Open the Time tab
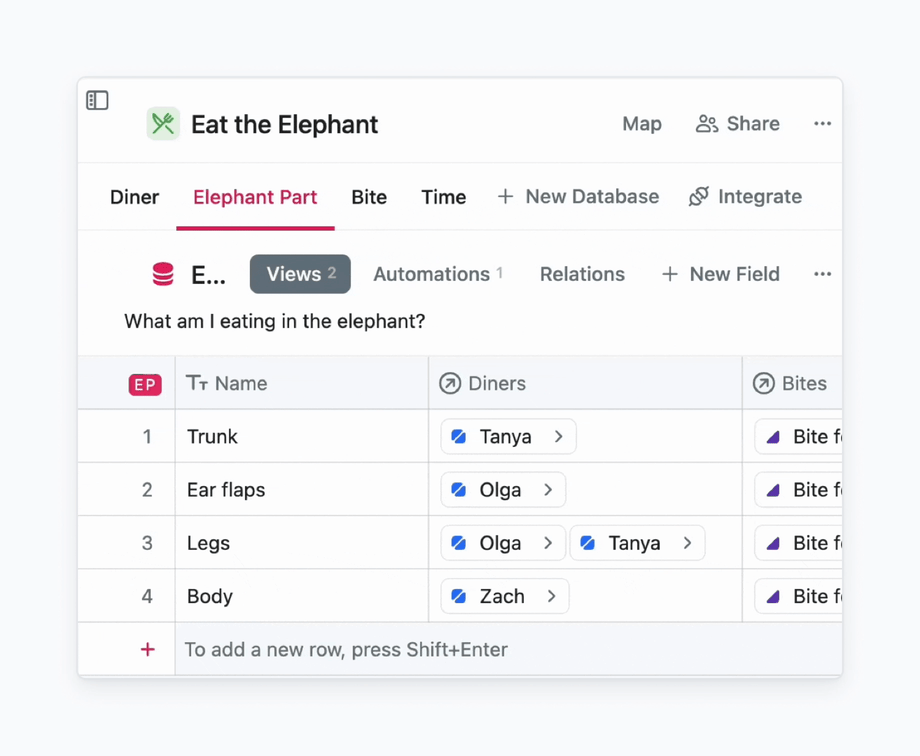The image size is (920, 756). point(443,197)
